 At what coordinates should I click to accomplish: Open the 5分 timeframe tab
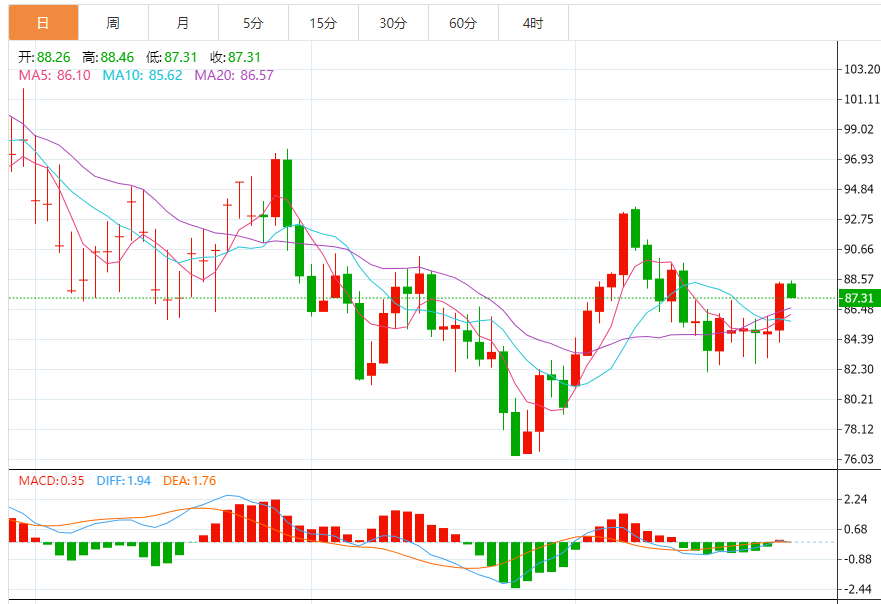[x=253, y=23]
